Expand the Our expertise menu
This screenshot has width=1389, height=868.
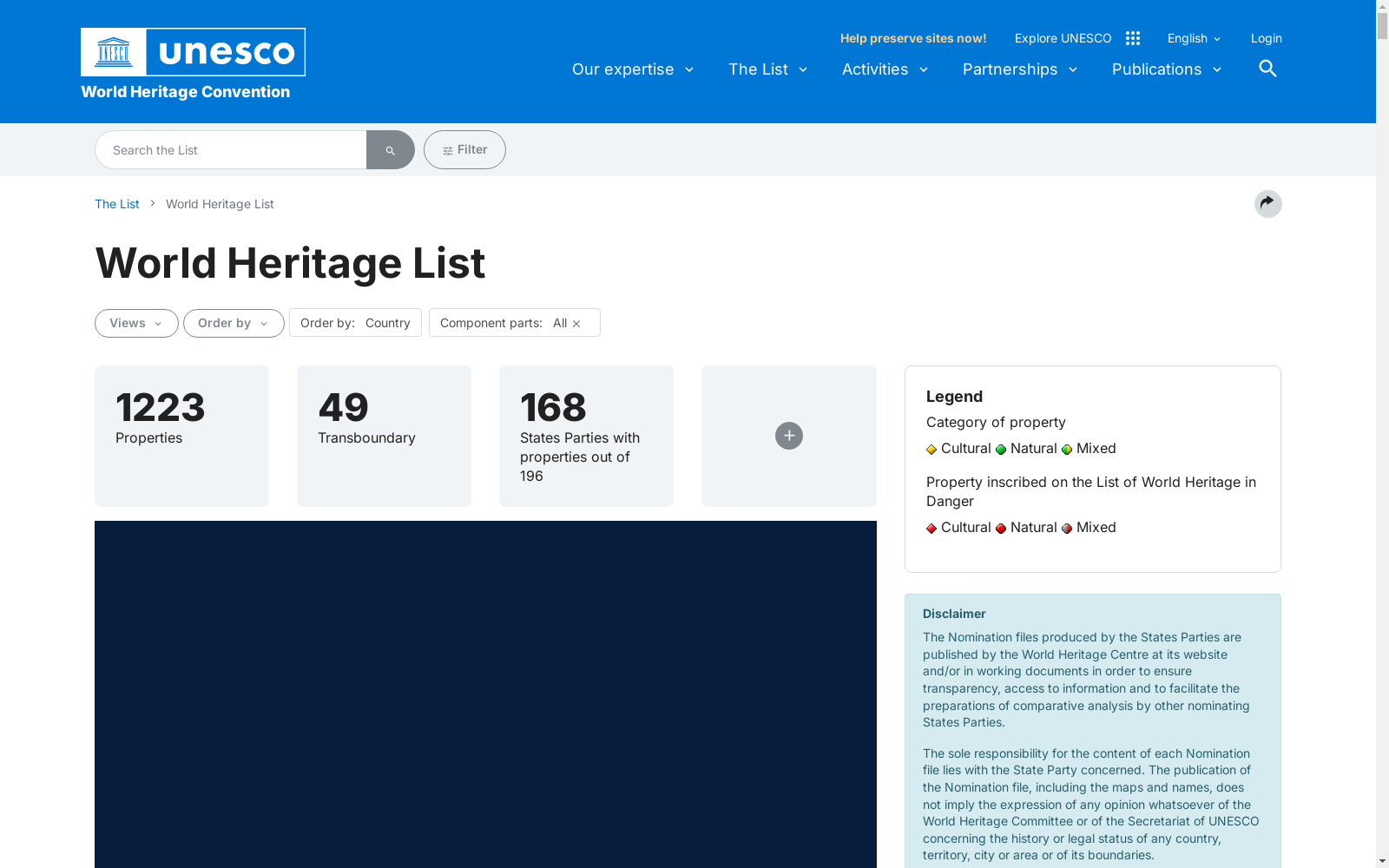[x=633, y=69]
